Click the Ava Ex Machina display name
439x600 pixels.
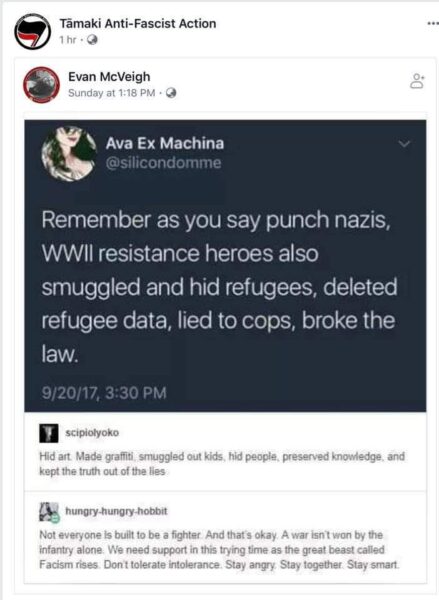click(165, 143)
